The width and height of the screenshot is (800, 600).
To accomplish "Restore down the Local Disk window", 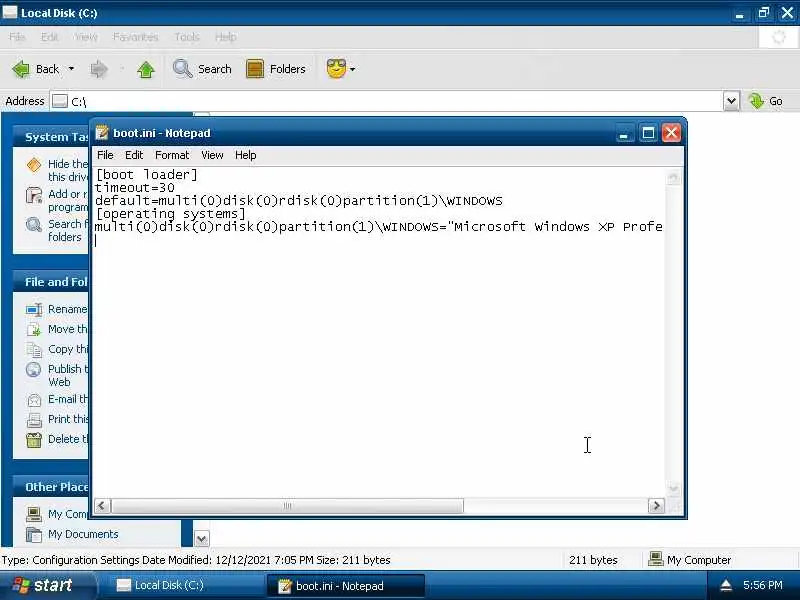I will point(764,13).
